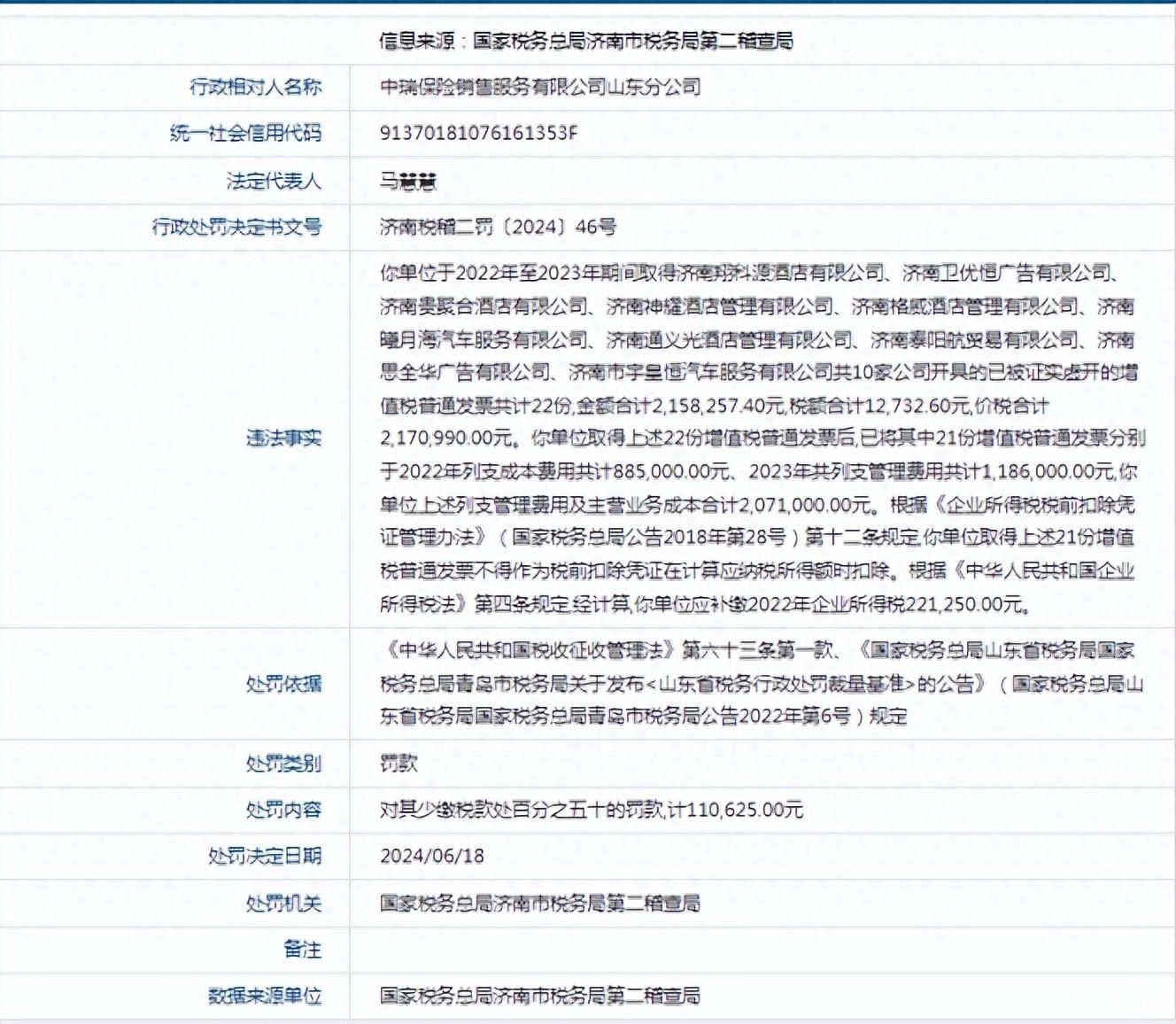This screenshot has width=1176, height=1024.
Task: Click the label 处罚决定日期
Action: 265,857
